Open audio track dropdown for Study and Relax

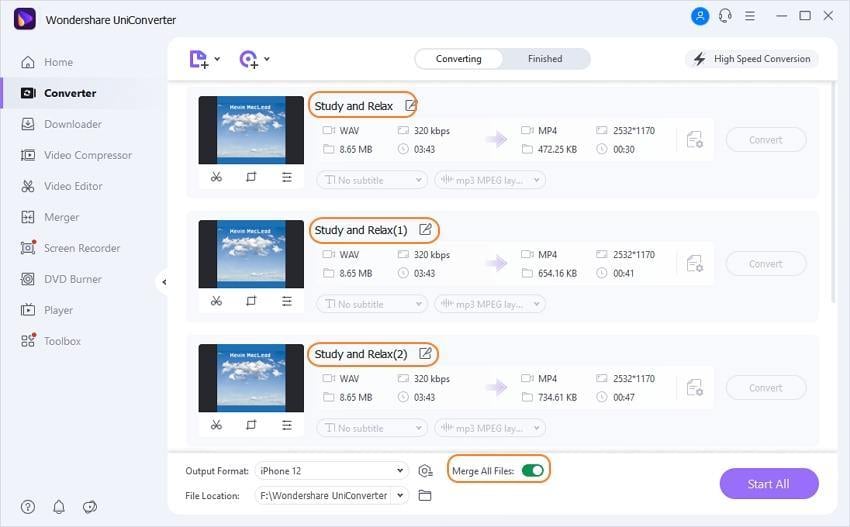[490, 180]
